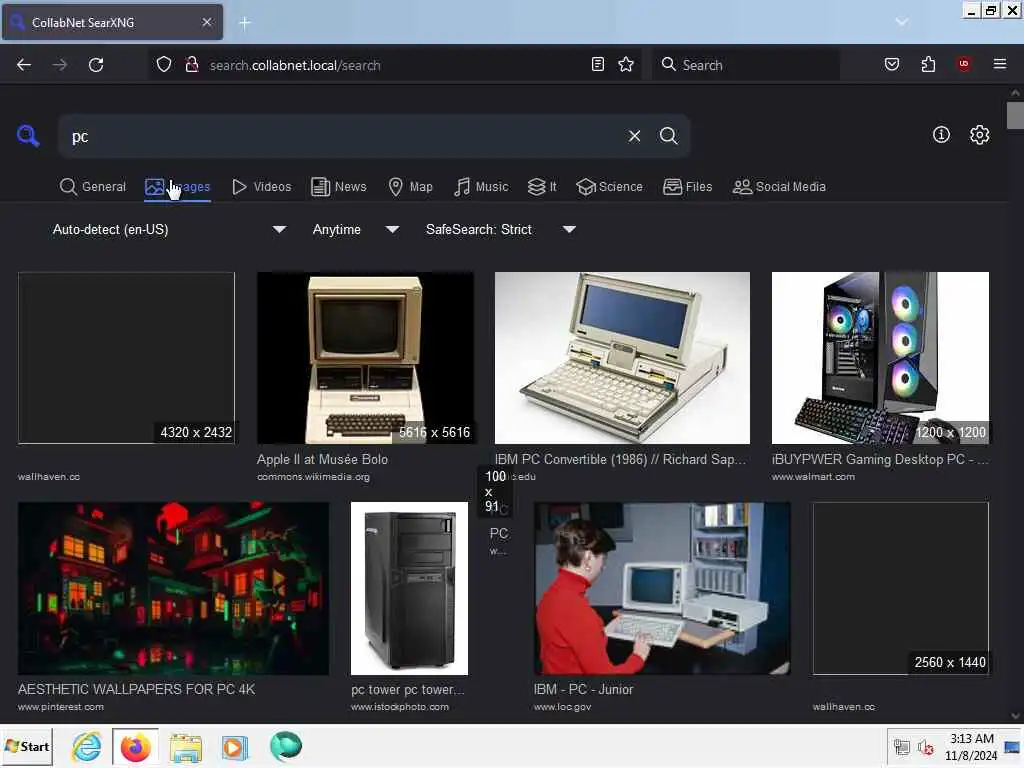Open the blank 4320 x 2432 thumbnail

[126, 358]
